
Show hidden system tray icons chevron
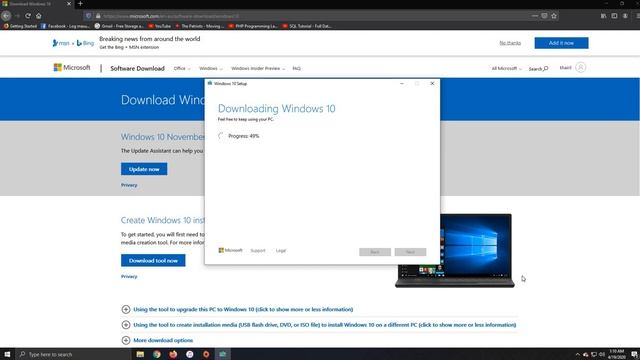tap(577, 354)
